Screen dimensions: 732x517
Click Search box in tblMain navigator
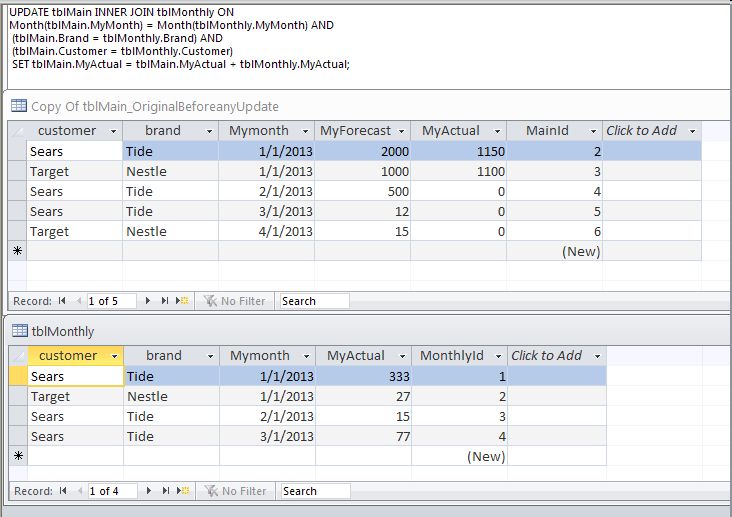point(314,301)
